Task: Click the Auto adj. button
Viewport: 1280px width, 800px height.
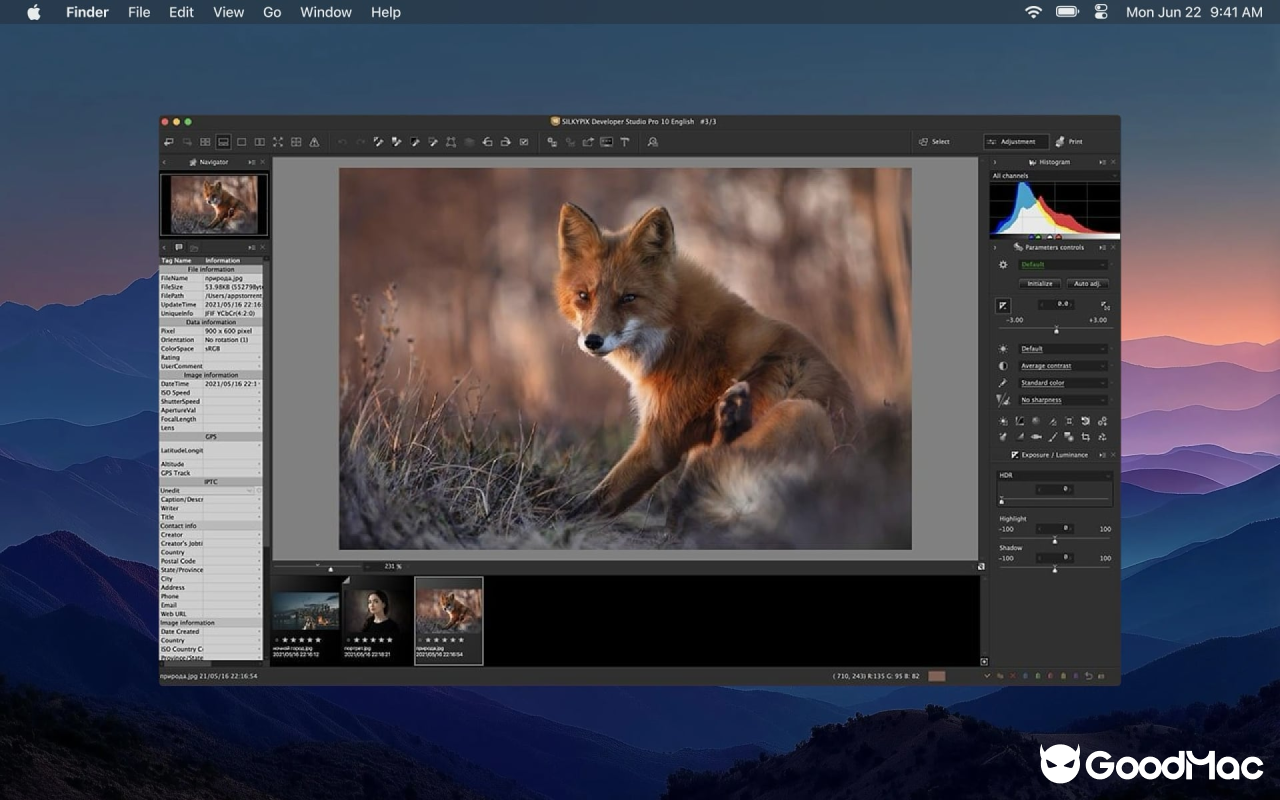Action: (x=1088, y=284)
